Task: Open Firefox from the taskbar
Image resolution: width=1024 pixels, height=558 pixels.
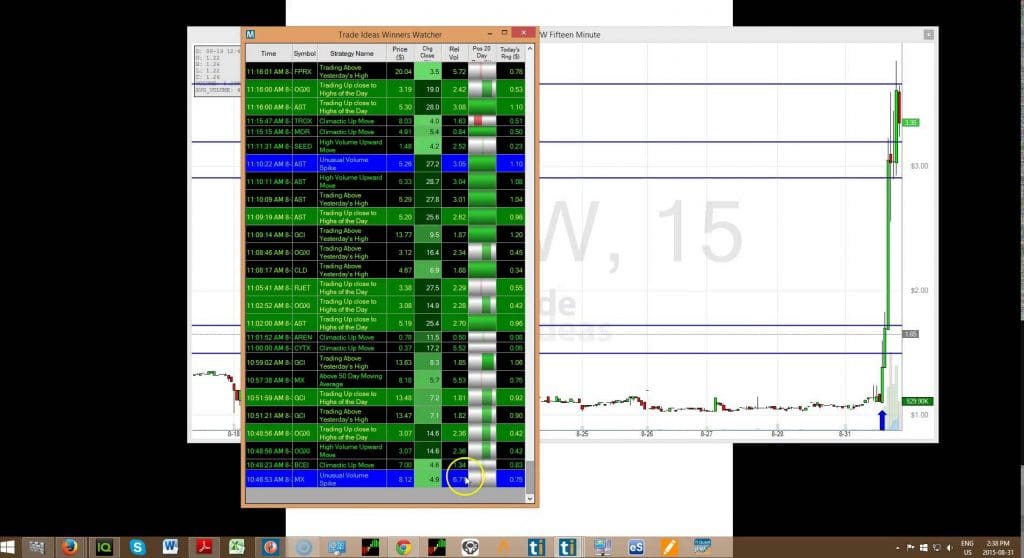Action: coord(69,547)
